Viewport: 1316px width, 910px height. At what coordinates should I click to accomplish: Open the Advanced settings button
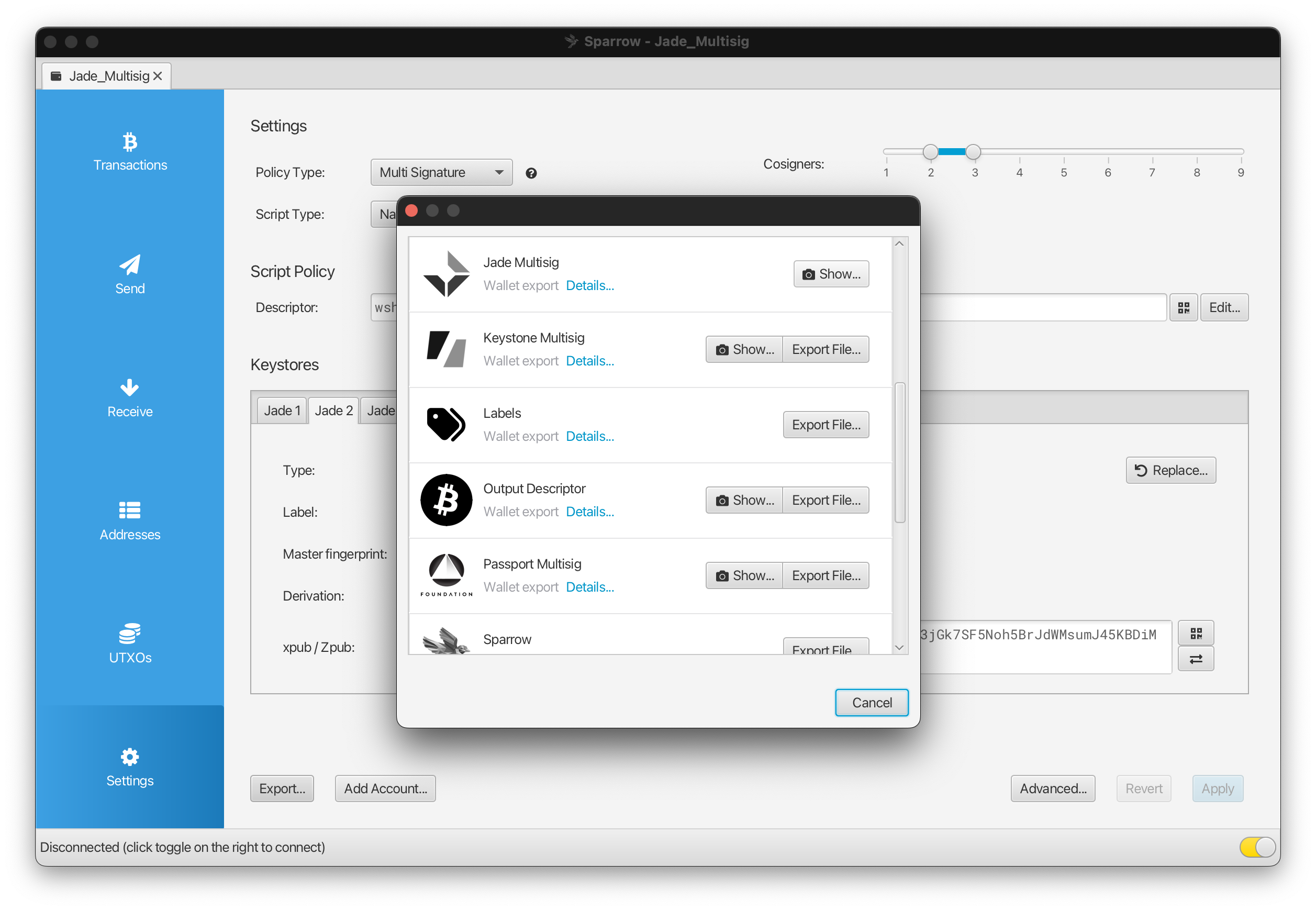(x=1053, y=789)
